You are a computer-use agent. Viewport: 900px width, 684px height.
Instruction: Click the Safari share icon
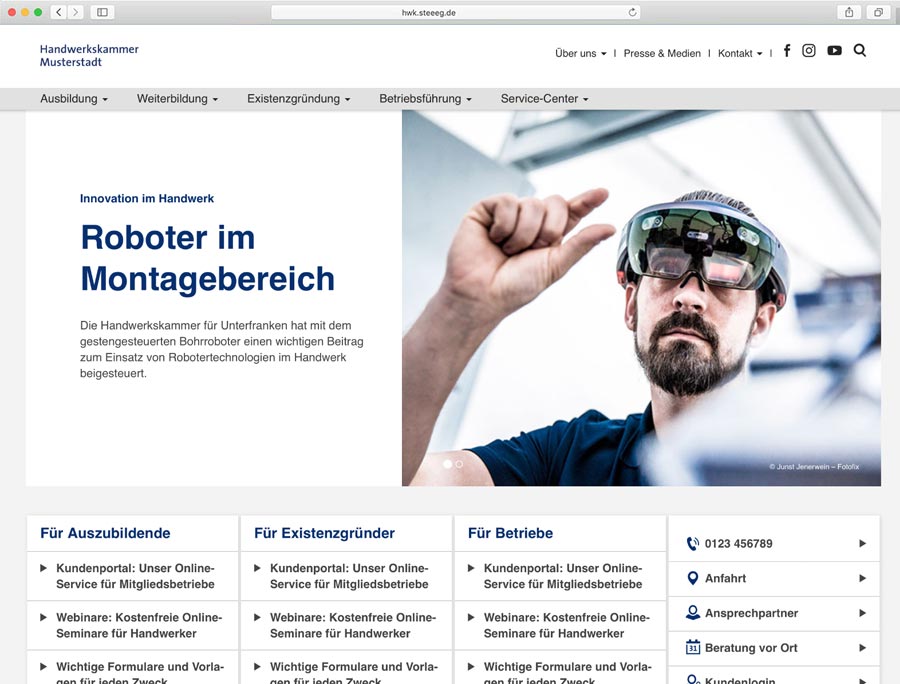pos(849,12)
